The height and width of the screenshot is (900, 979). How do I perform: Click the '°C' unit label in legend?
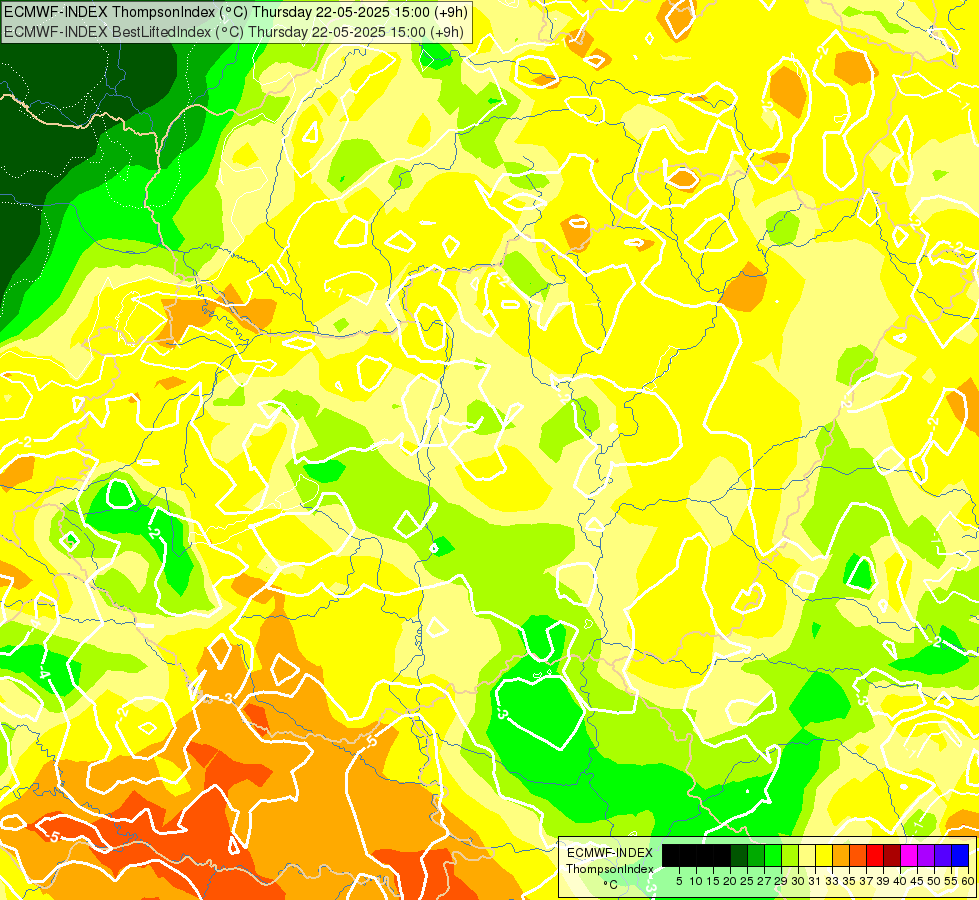[x=611, y=884]
